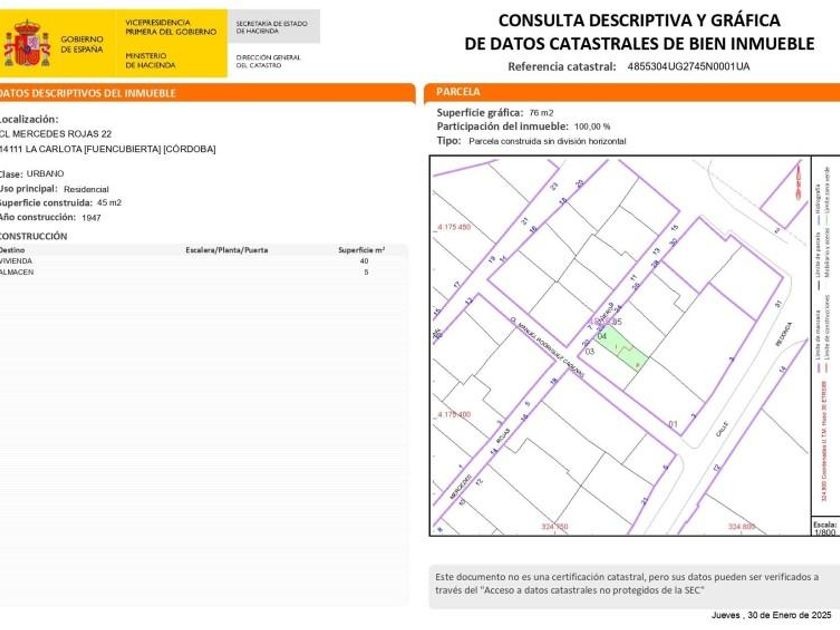Click the 'Destino' column header

tap(12, 250)
